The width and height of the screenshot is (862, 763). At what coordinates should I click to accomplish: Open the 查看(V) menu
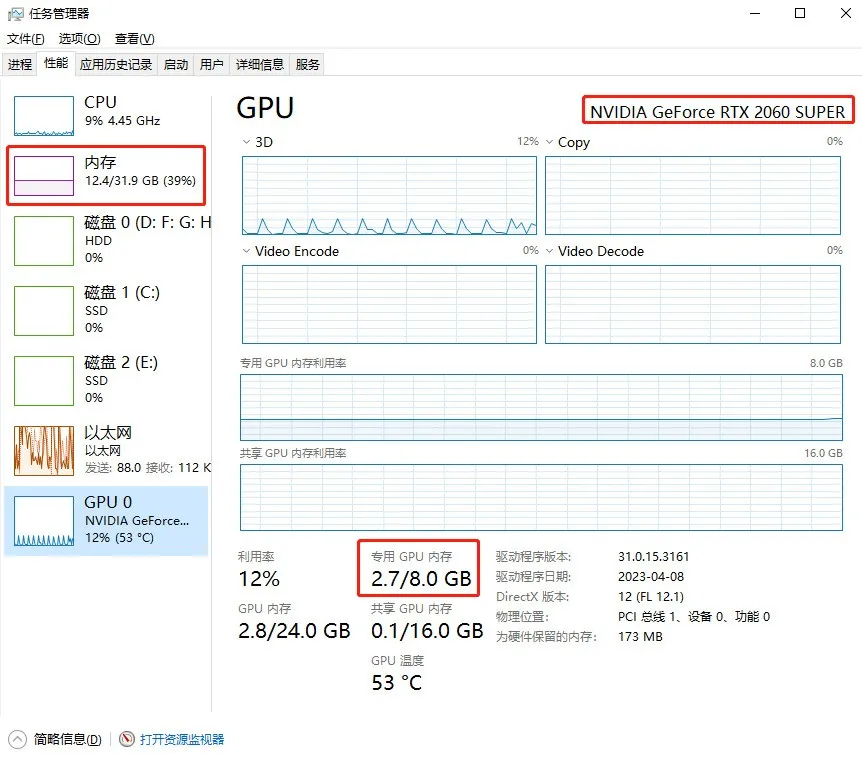click(x=134, y=39)
